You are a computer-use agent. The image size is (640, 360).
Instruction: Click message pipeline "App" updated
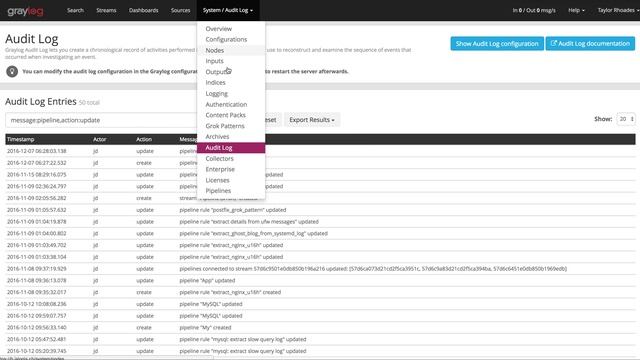207,280
